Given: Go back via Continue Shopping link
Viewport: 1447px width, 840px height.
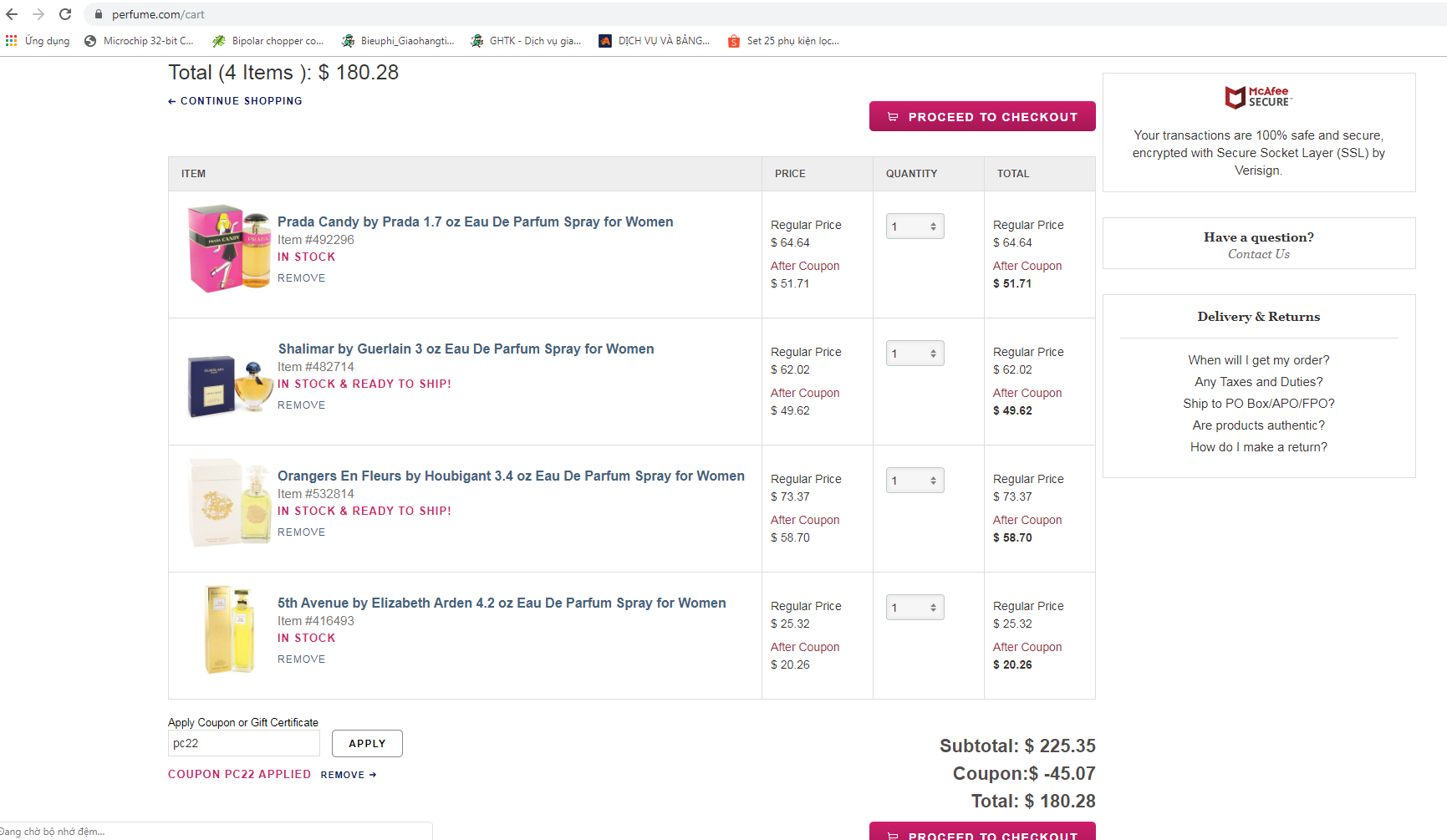Looking at the screenshot, I should click(236, 100).
